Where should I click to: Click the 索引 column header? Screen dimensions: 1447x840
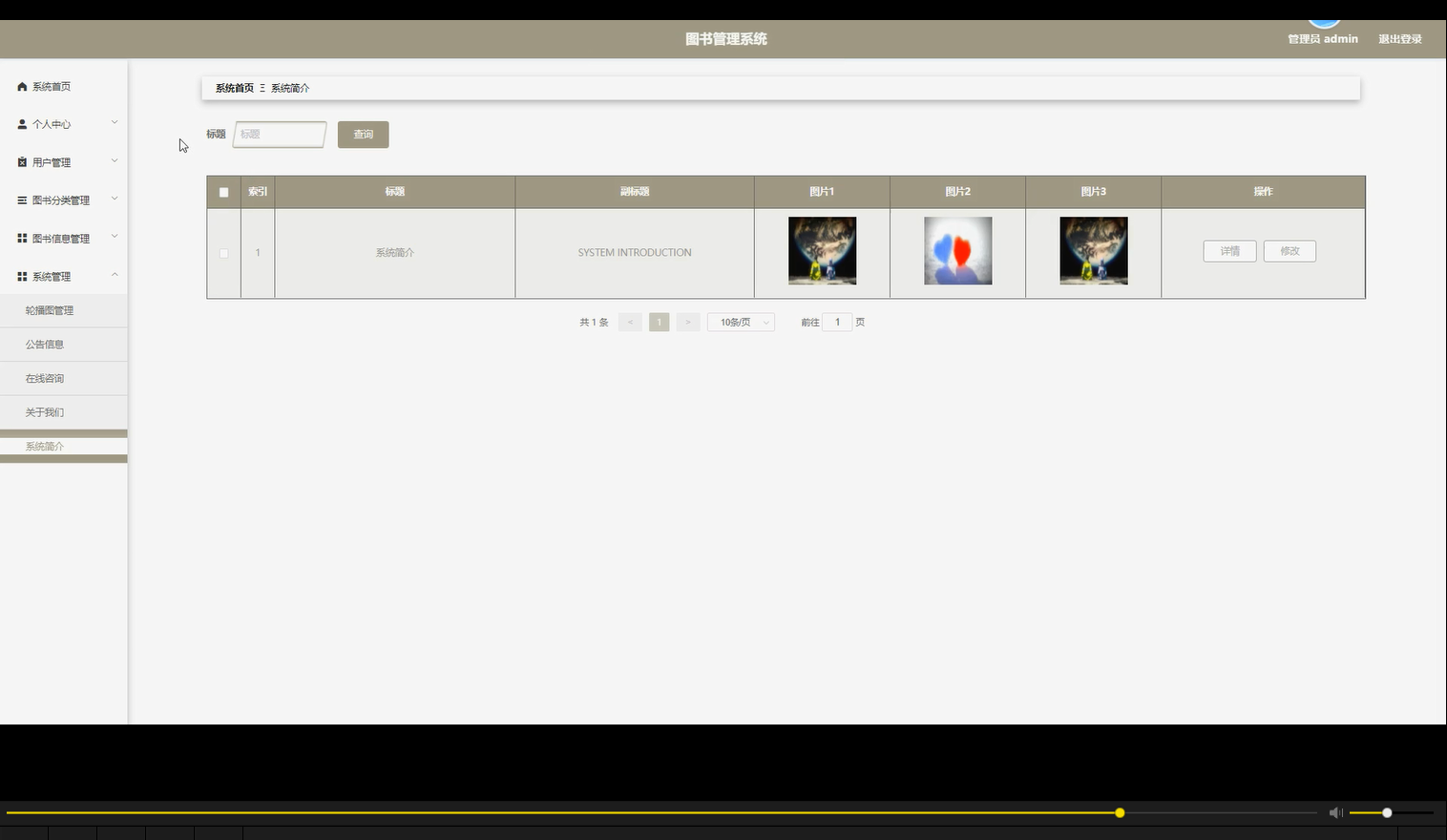point(258,192)
